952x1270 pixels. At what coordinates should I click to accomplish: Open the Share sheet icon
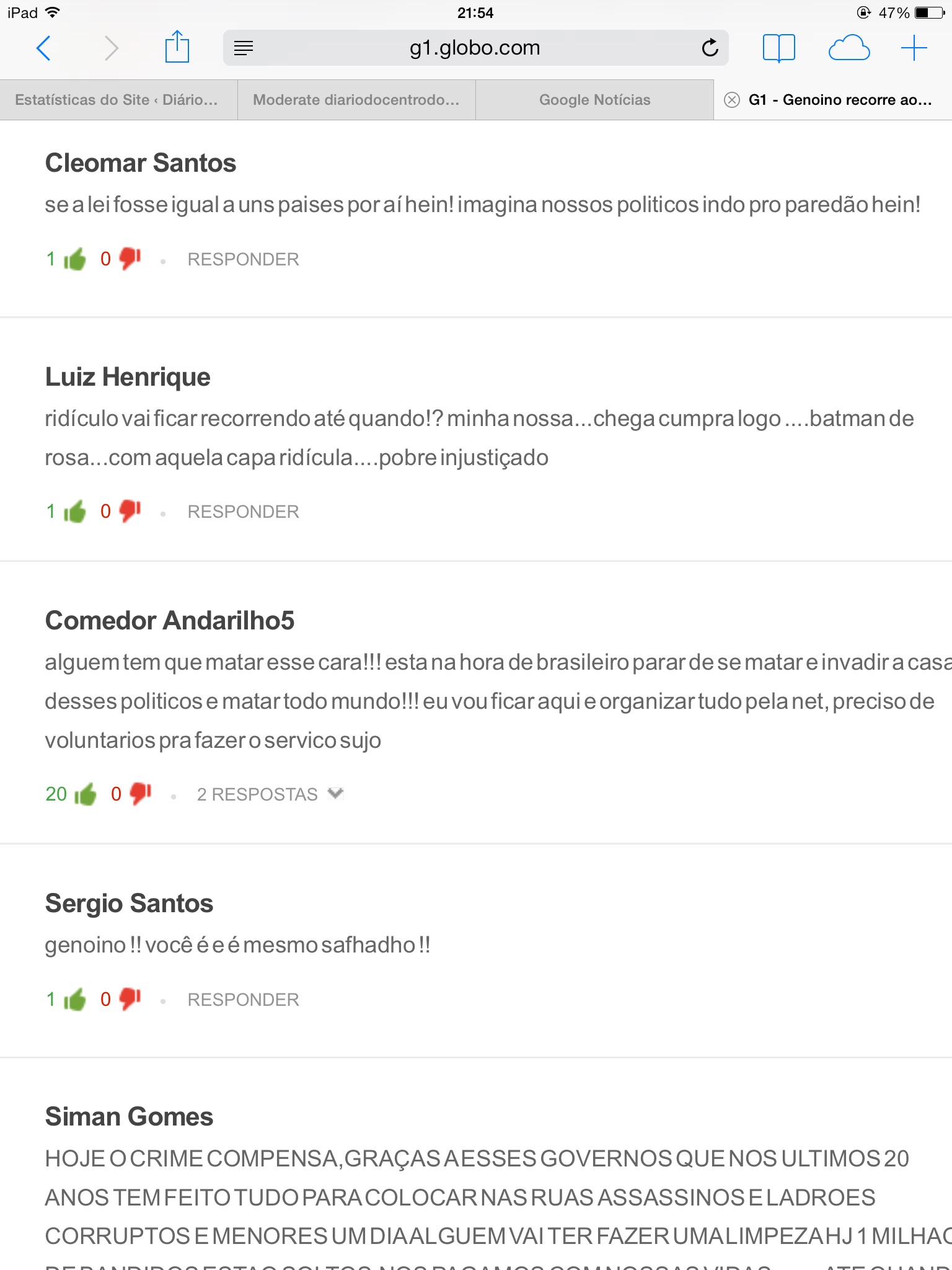point(177,47)
